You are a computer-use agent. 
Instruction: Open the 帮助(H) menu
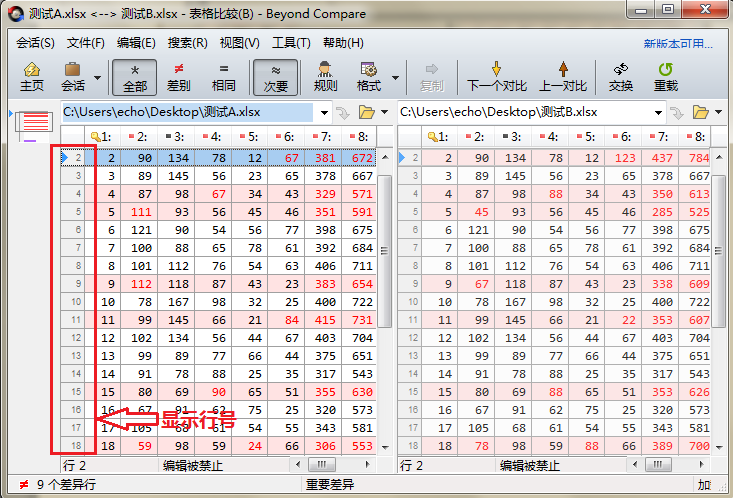click(x=343, y=43)
